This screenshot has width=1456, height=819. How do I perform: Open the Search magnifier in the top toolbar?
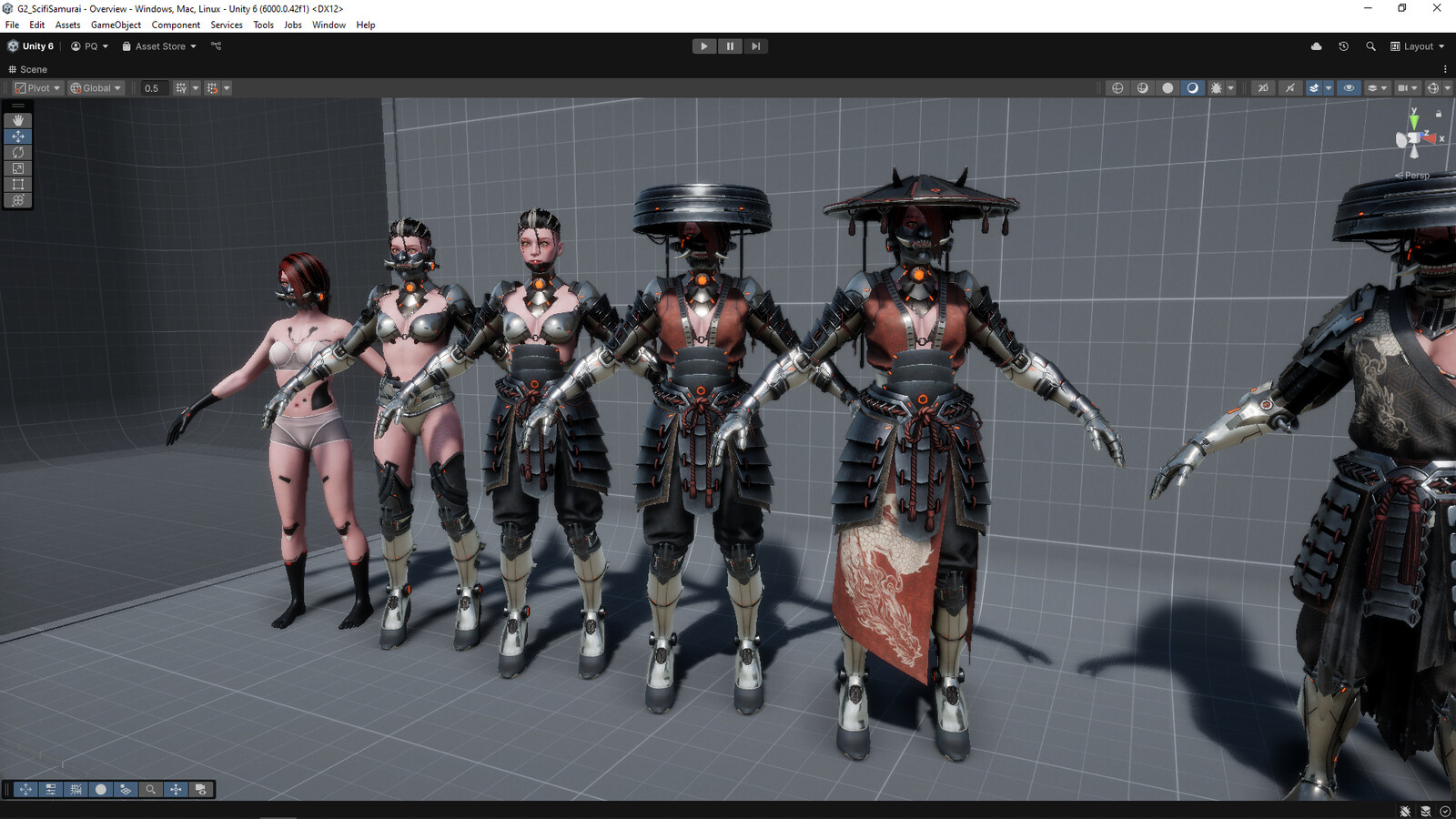pos(1370,46)
